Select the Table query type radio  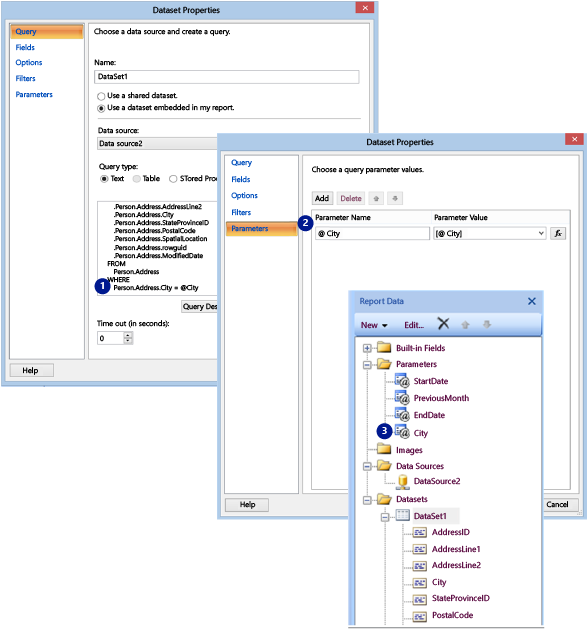tap(137, 179)
